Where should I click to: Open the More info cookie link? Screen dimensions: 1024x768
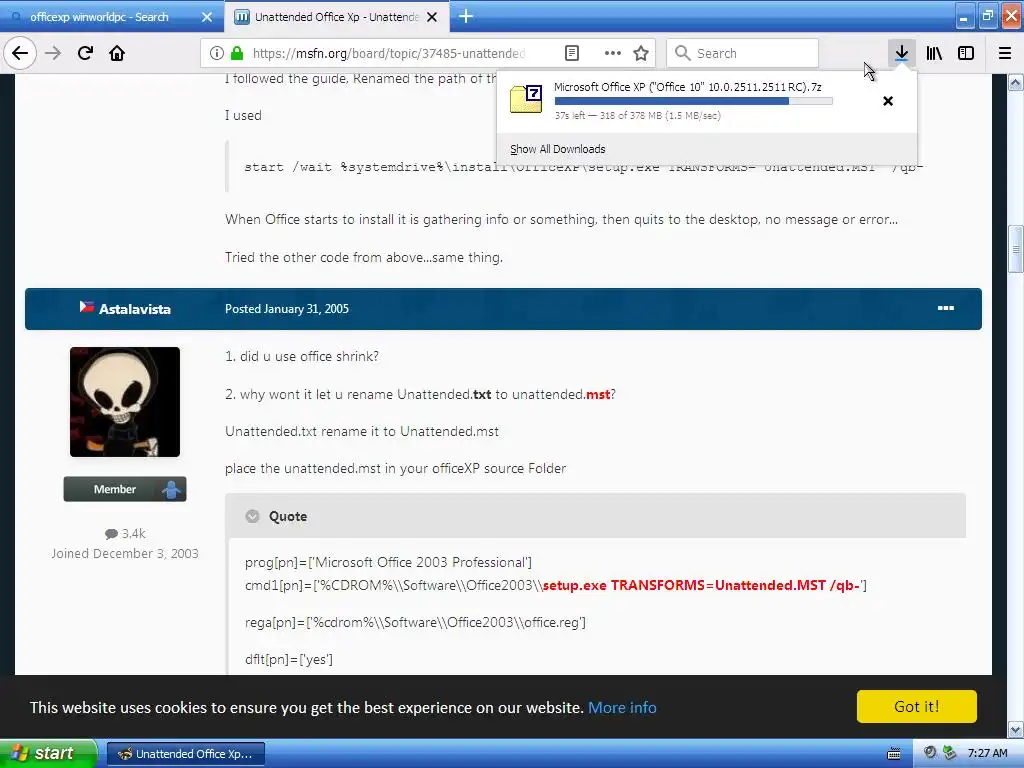click(622, 708)
